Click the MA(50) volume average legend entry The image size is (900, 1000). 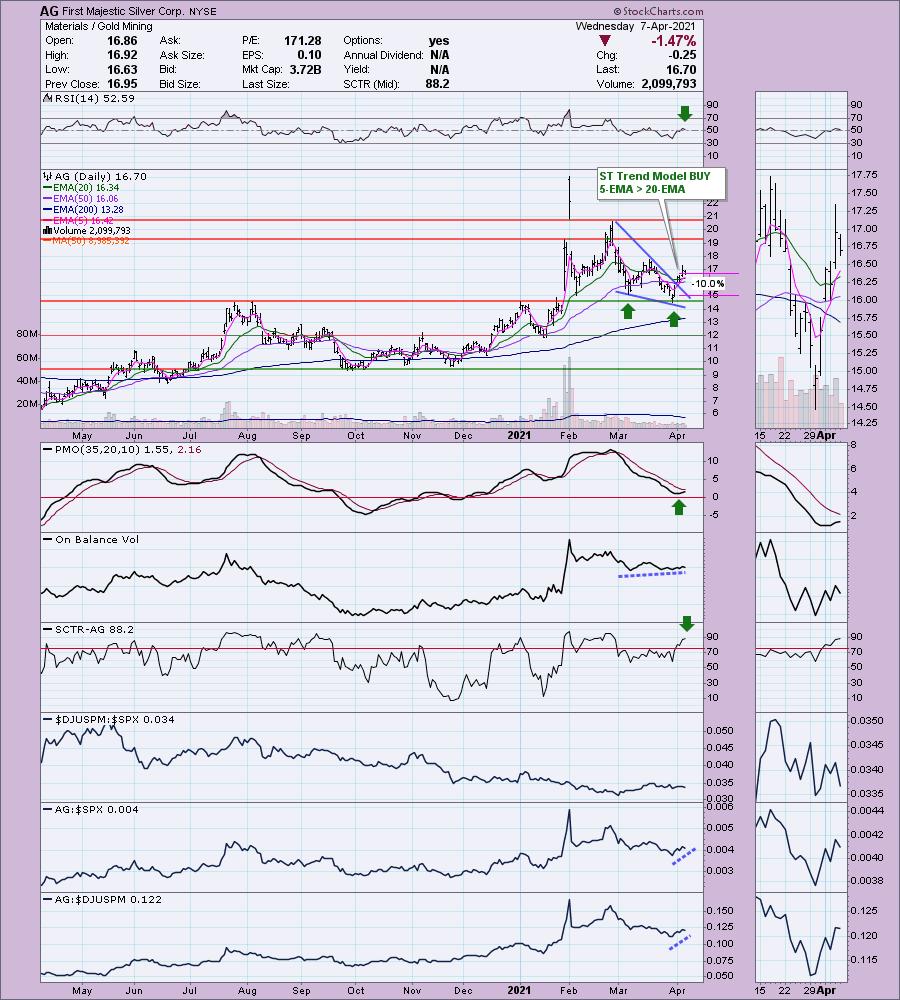click(91, 240)
